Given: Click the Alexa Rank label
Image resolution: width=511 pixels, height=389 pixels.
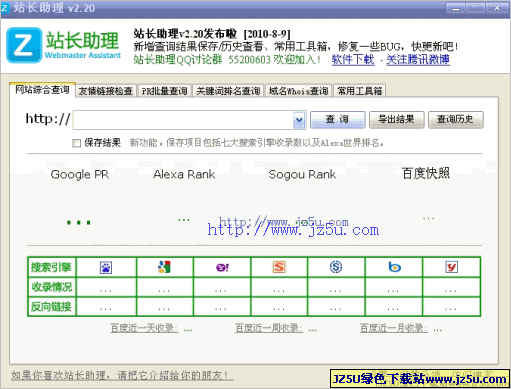Looking at the screenshot, I should click(x=184, y=174).
